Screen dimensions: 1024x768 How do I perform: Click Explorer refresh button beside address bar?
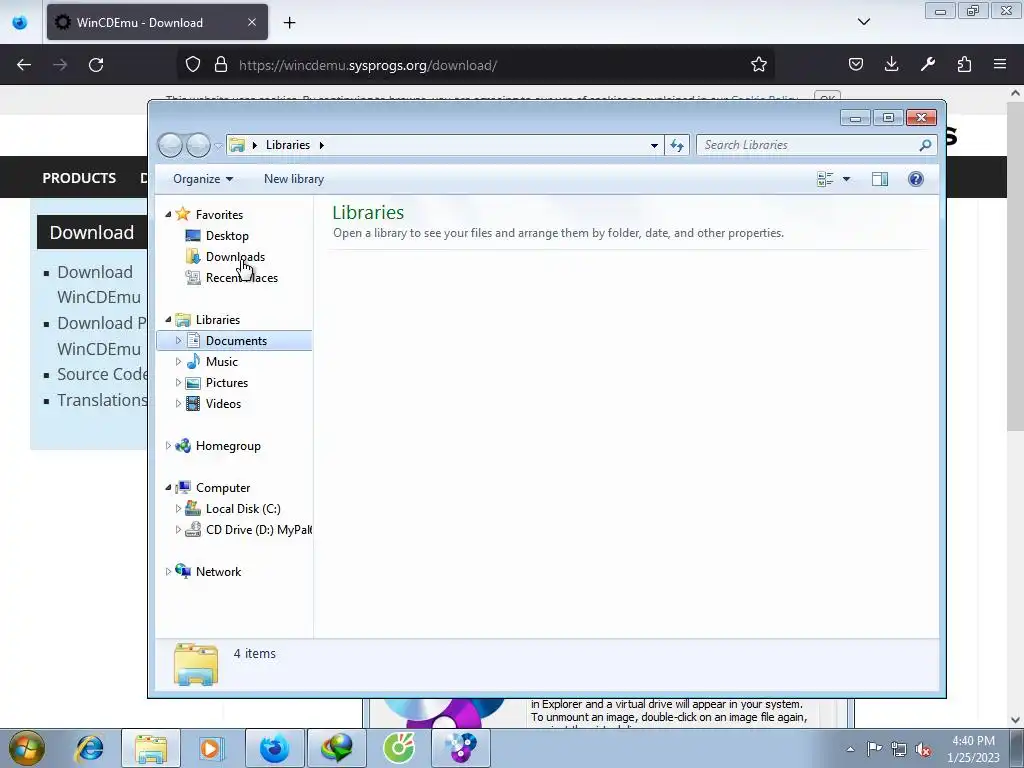pyautogui.click(x=677, y=145)
